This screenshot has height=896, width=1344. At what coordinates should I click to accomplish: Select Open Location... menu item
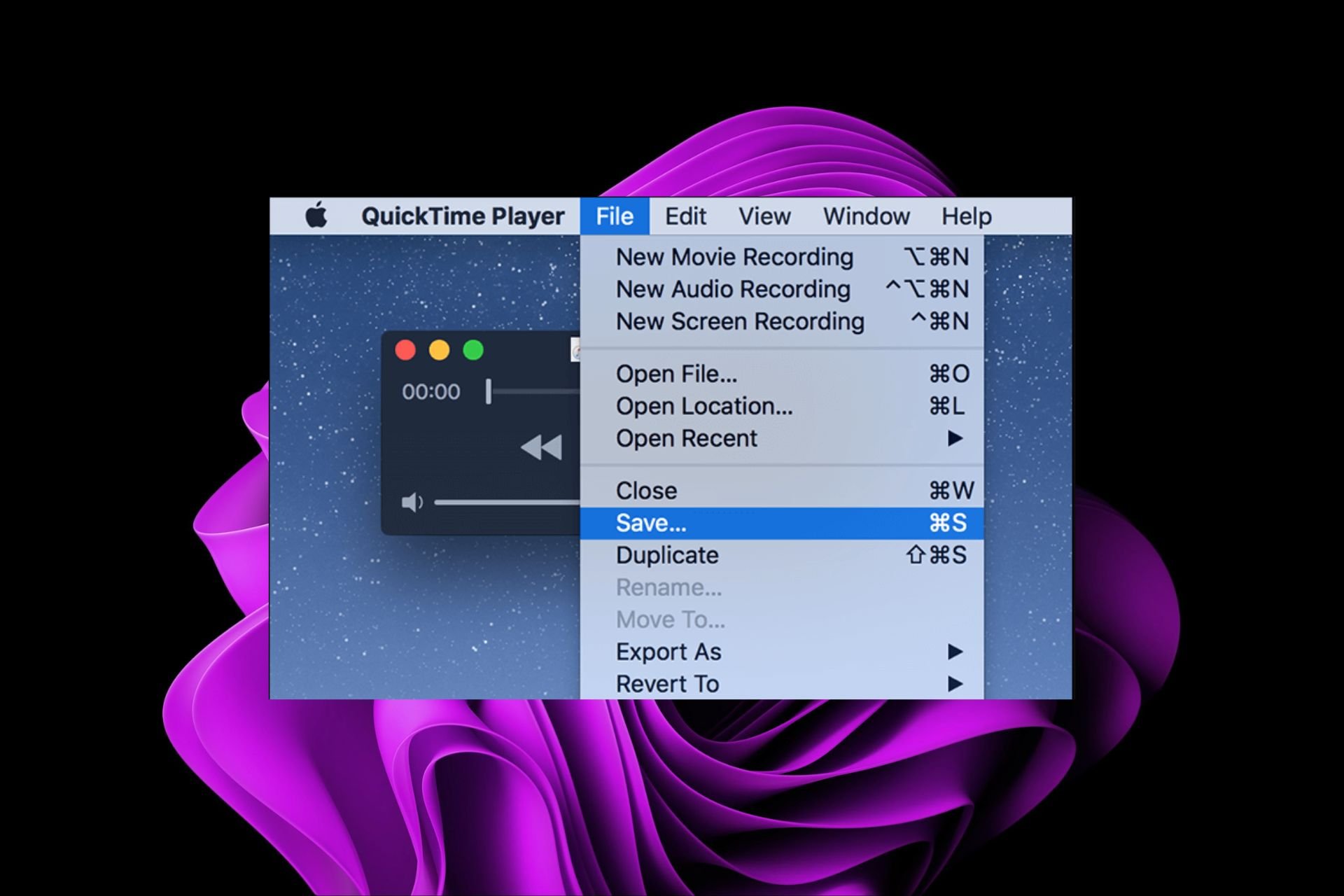[x=782, y=406]
